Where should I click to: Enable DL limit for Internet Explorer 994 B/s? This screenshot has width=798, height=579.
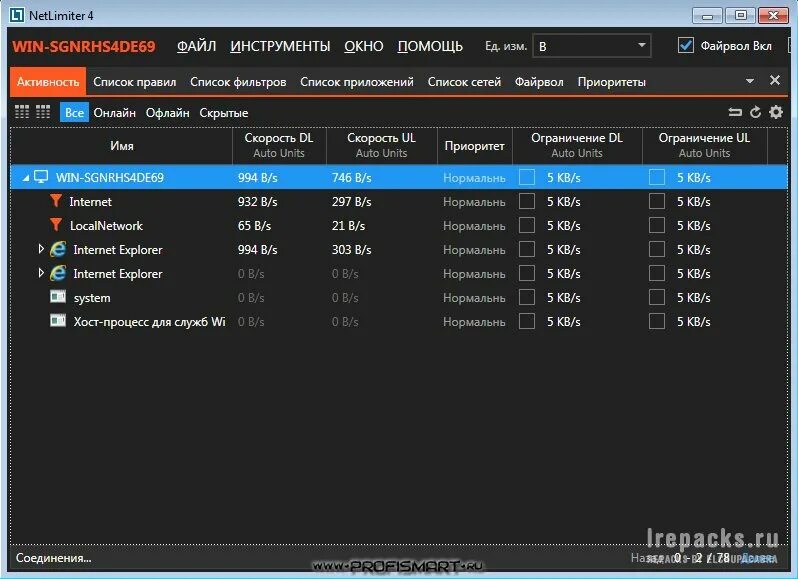pyautogui.click(x=527, y=249)
